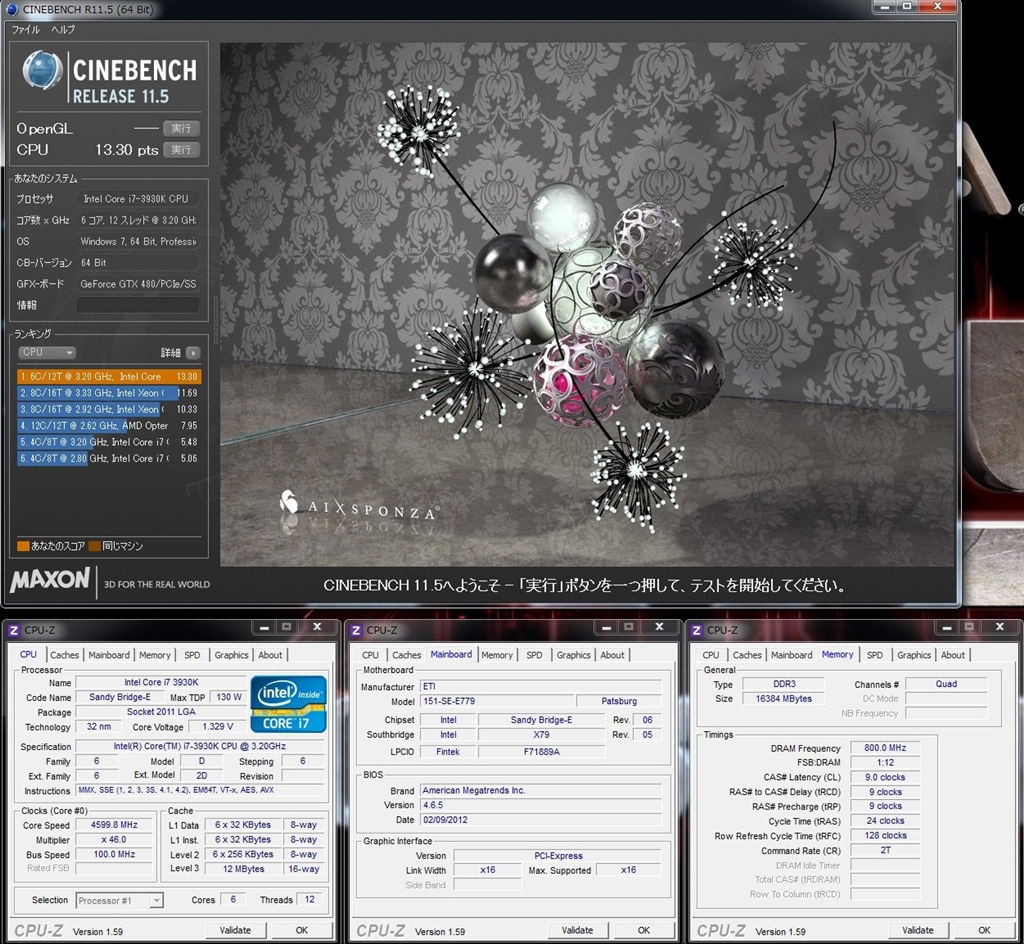Close the right CPU-Z window
This screenshot has height=944, width=1024.
pyautogui.click(x=999, y=627)
